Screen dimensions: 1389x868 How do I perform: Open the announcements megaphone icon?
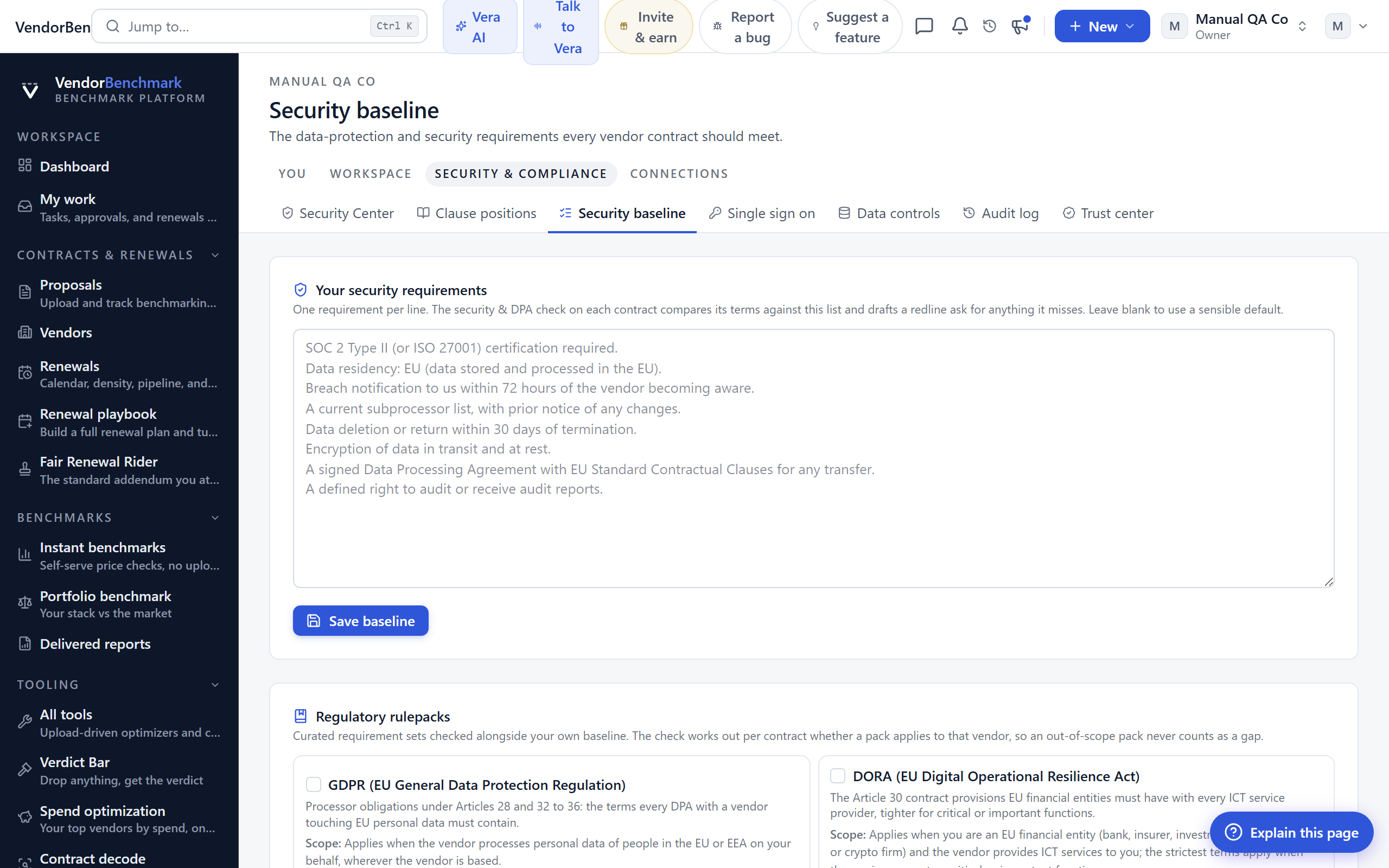pos(1020,27)
